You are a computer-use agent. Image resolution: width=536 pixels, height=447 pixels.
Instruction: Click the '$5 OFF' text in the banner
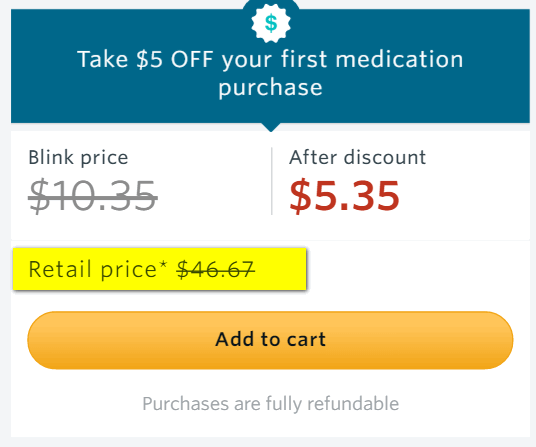(x=175, y=59)
